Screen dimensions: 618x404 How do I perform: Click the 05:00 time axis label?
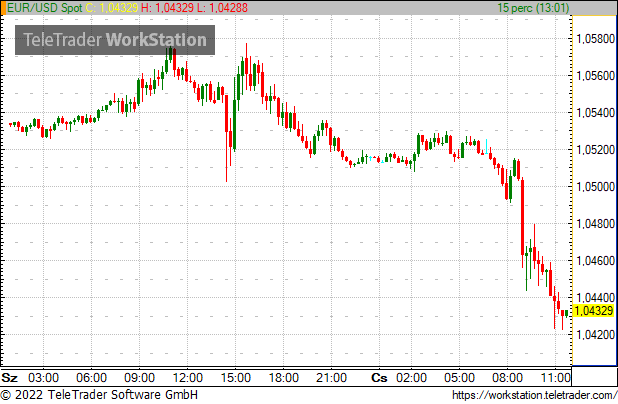pyautogui.click(x=460, y=378)
